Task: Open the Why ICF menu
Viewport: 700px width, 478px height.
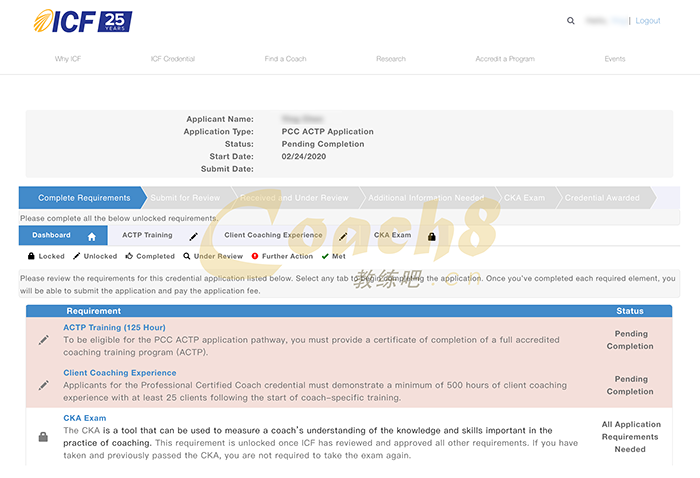Action: click(68, 59)
